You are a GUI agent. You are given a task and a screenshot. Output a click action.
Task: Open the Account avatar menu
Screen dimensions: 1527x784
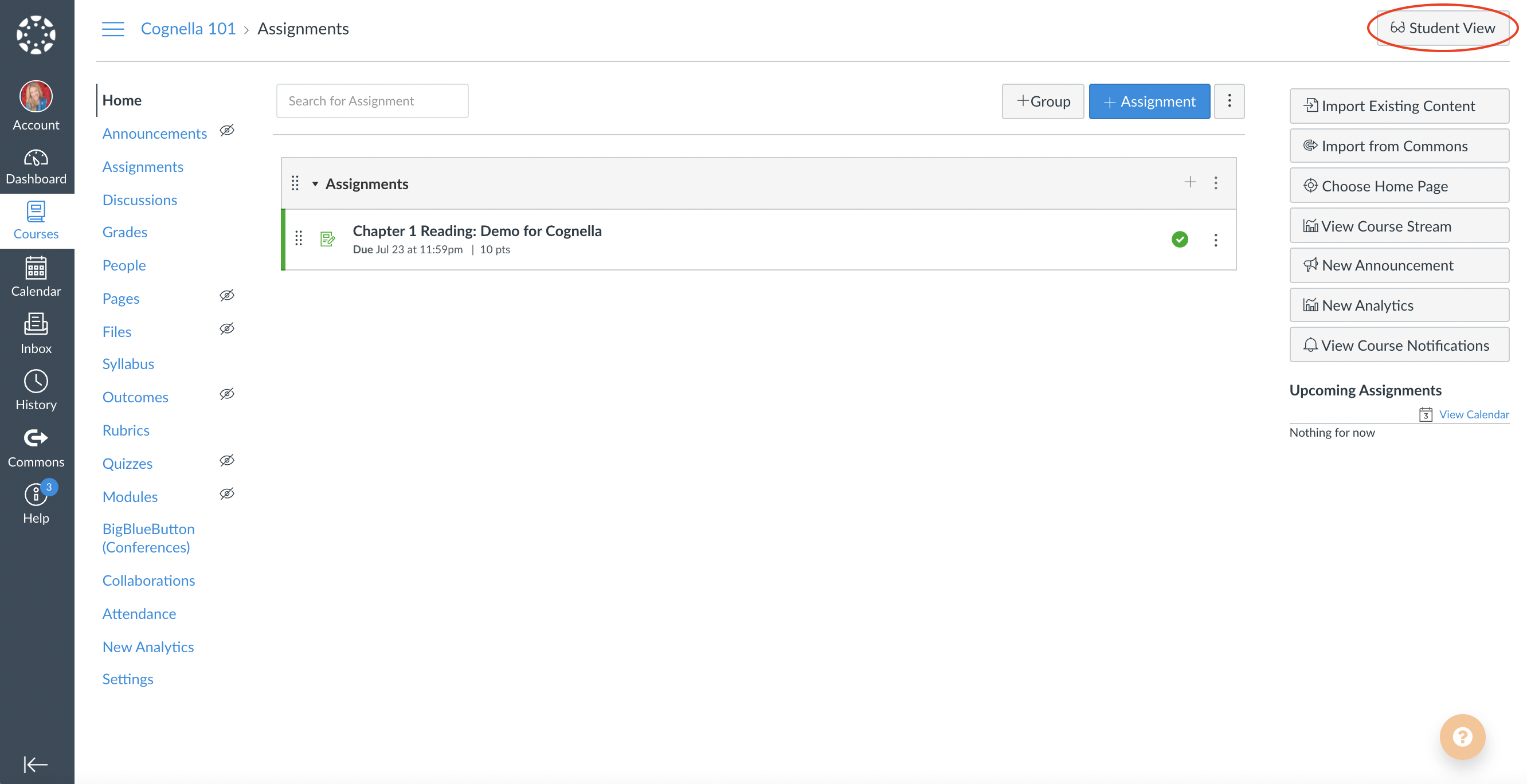(36, 106)
